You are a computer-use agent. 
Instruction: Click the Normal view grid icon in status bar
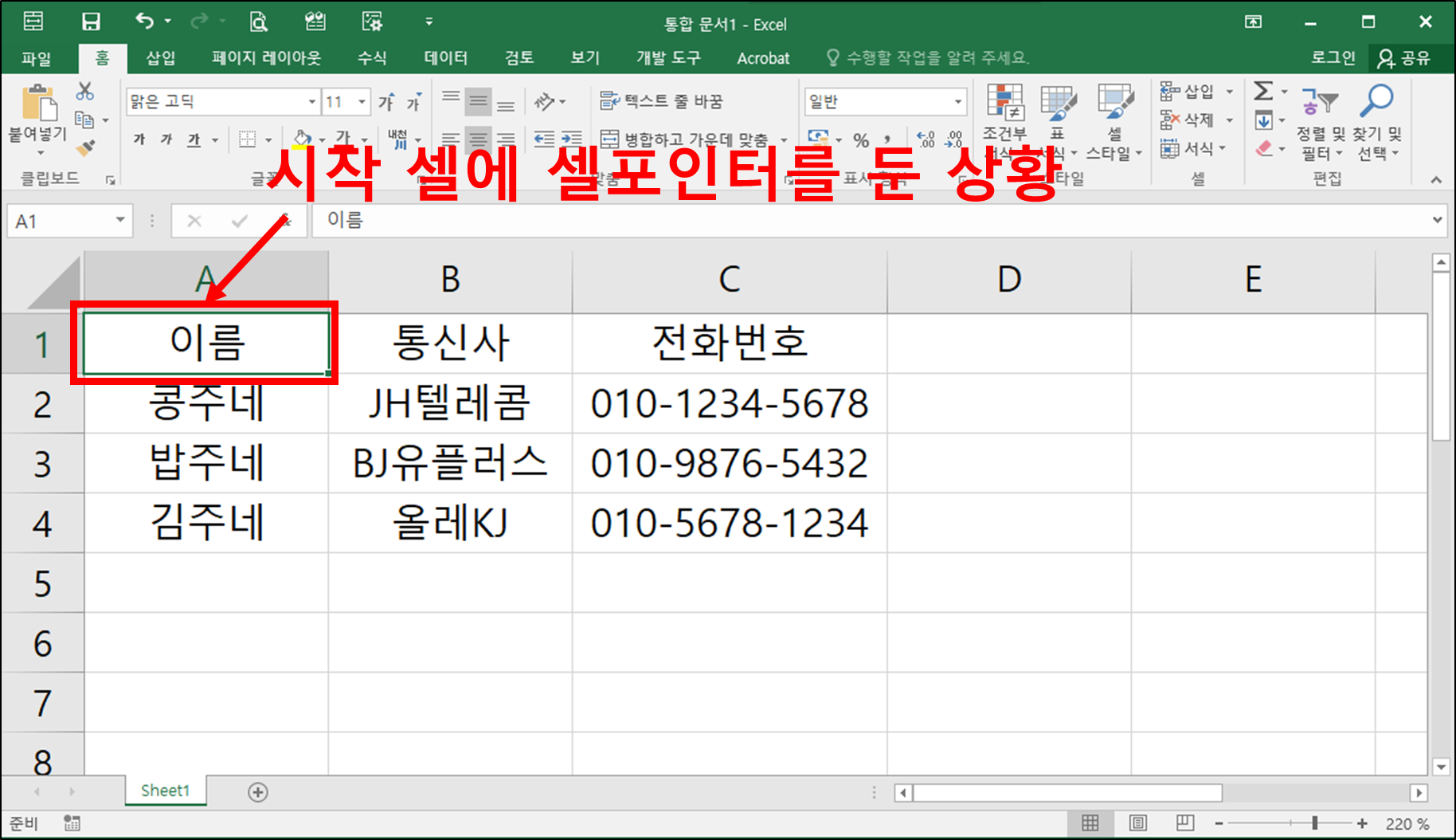point(1090,823)
